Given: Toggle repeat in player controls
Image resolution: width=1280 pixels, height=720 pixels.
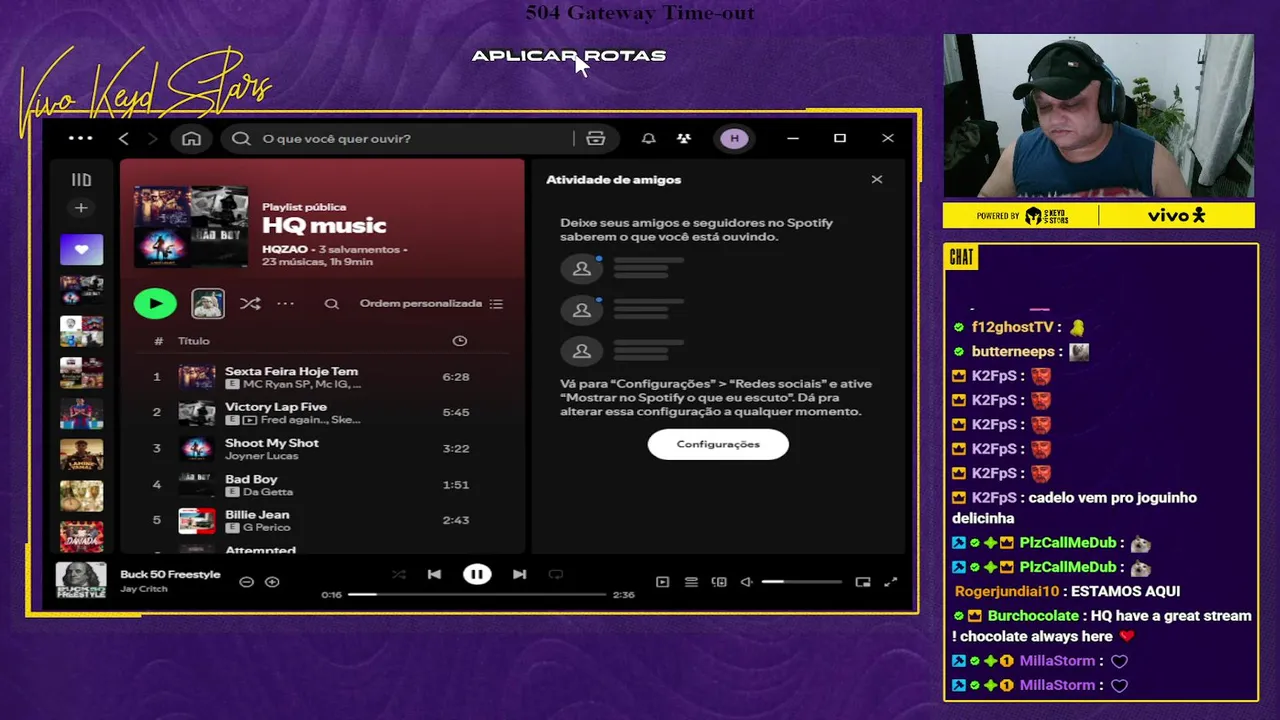Looking at the screenshot, I should coord(556,574).
